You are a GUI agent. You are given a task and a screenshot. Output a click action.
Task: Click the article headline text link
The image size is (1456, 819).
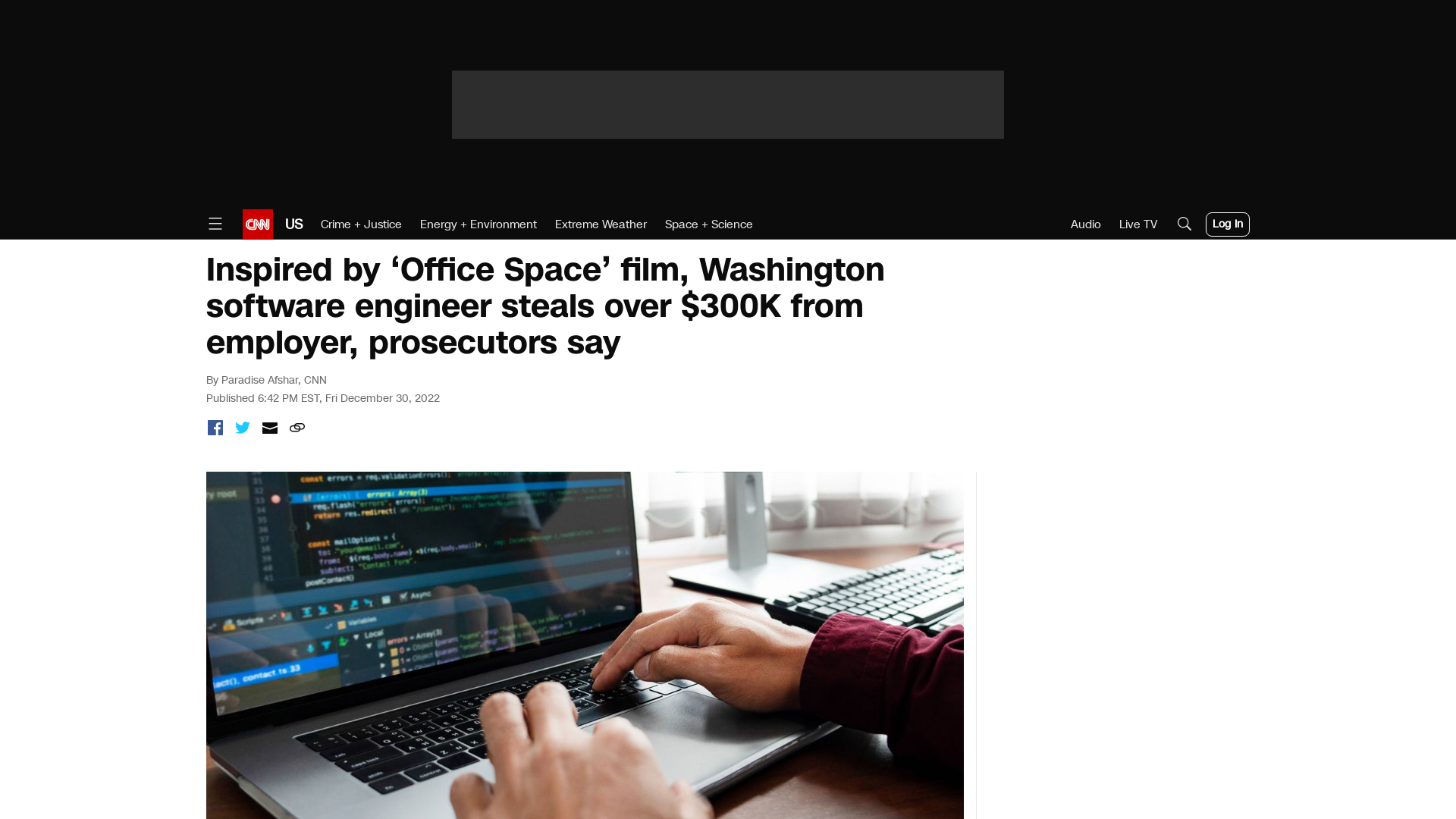coord(545,306)
